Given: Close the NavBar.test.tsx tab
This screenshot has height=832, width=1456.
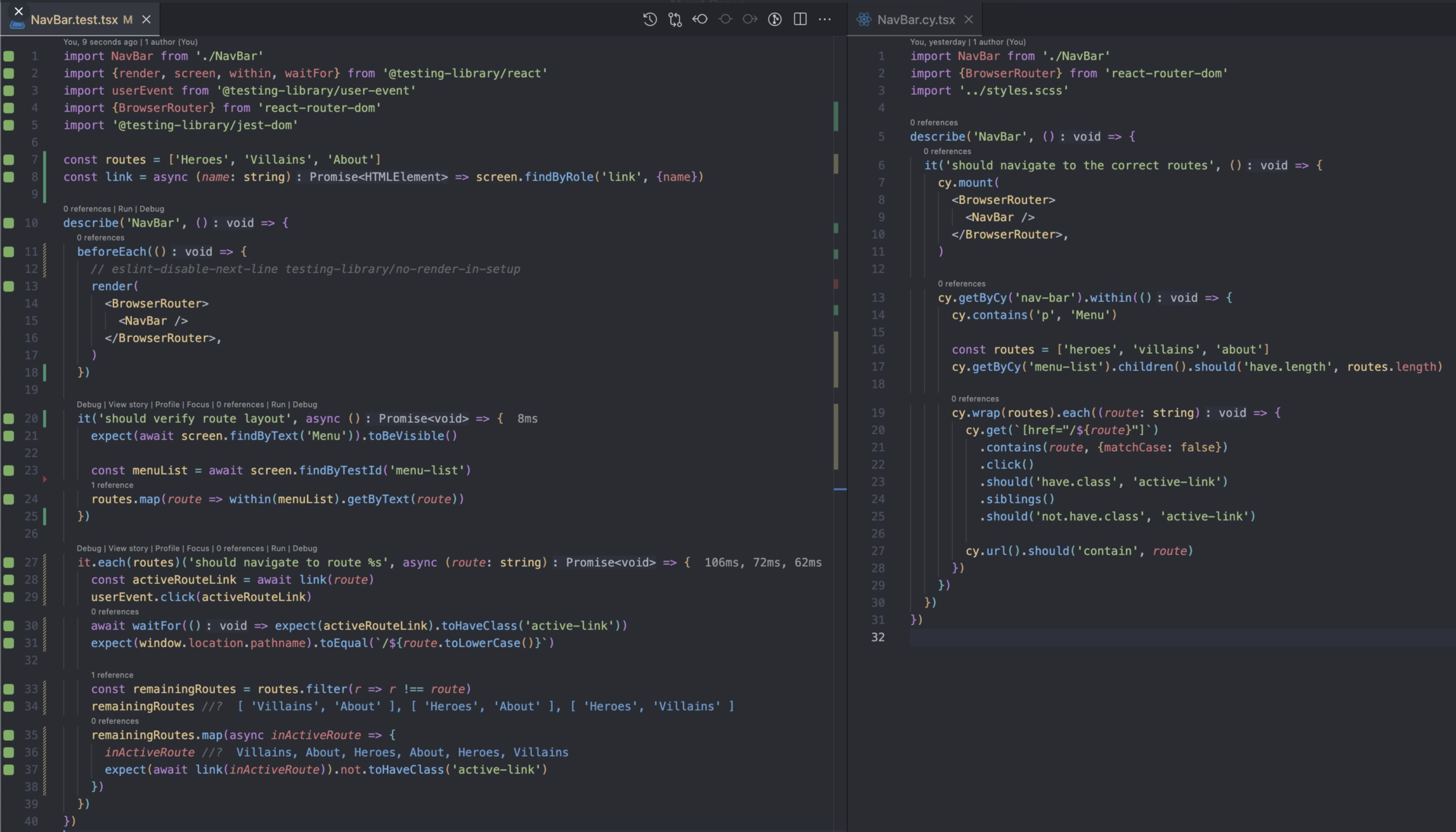Looking at the screenshot, I should (146, 20).
